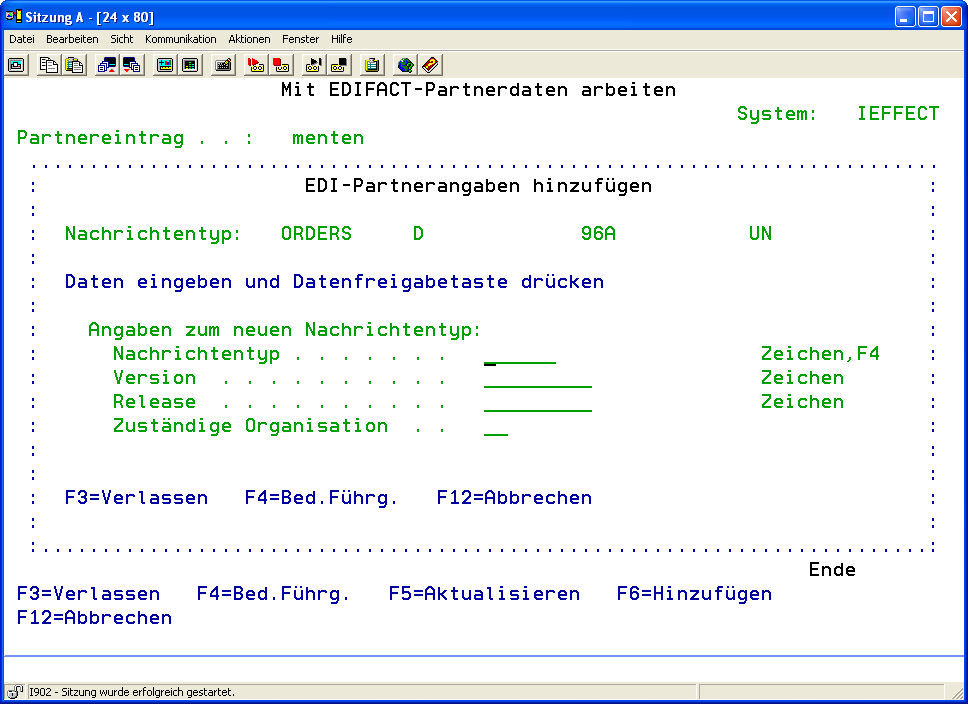968x704 pixels.
Task: Click the help book icon
Action: pos(430,65)
